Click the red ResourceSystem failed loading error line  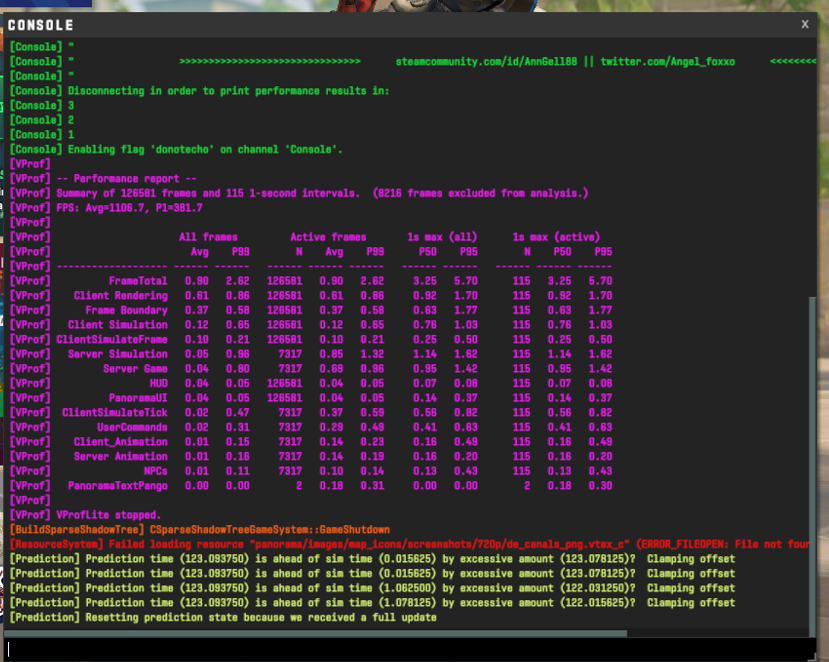click(409, 545)
